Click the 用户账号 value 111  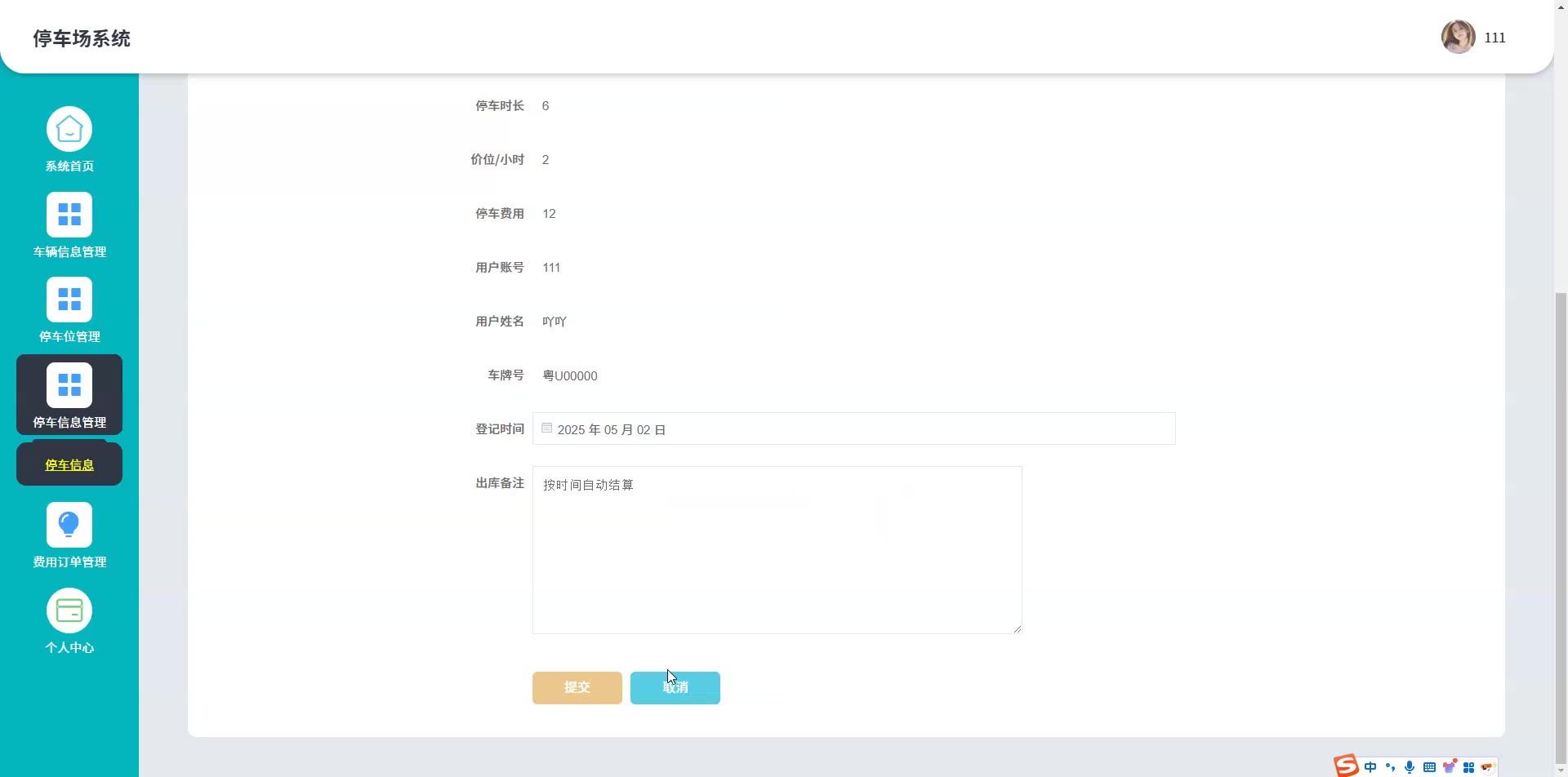[551, 268]
